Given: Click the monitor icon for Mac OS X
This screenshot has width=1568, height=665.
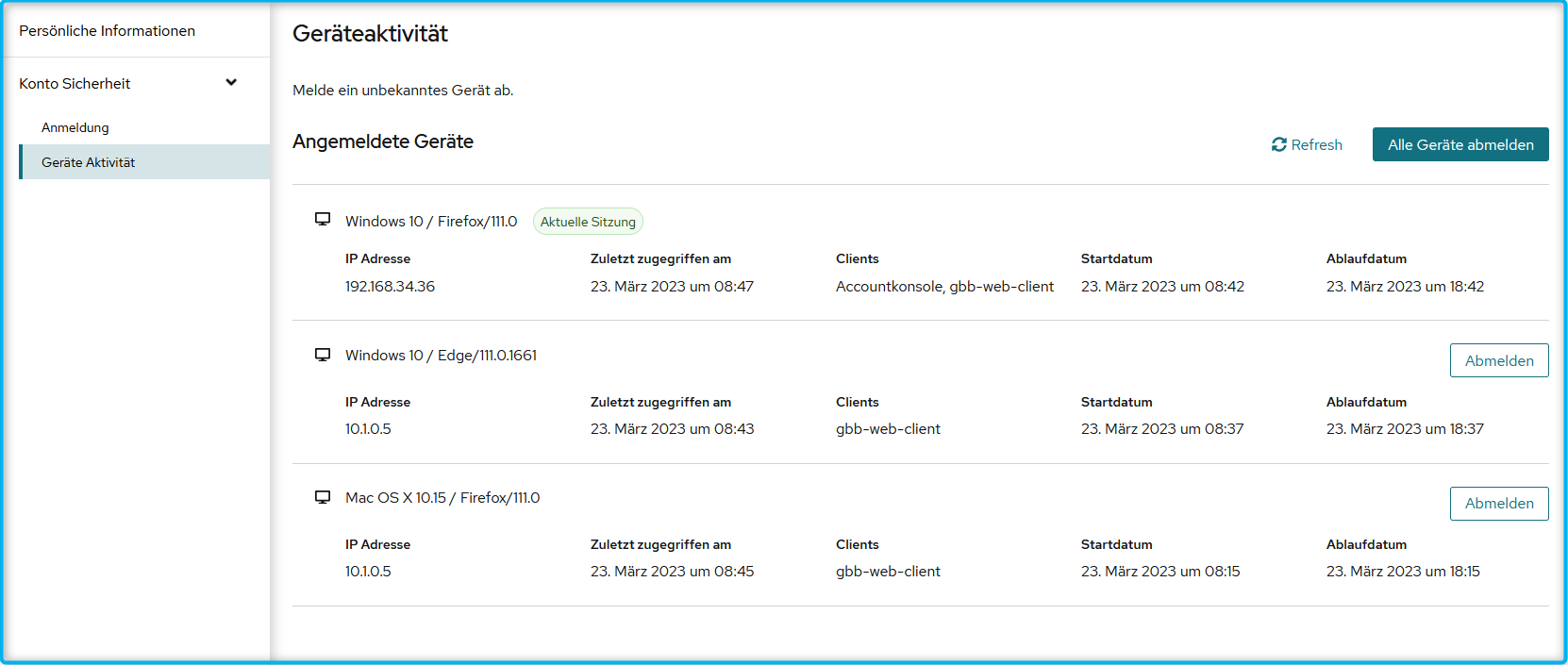Looking at the screenshot, I should [x=323, y=497].
